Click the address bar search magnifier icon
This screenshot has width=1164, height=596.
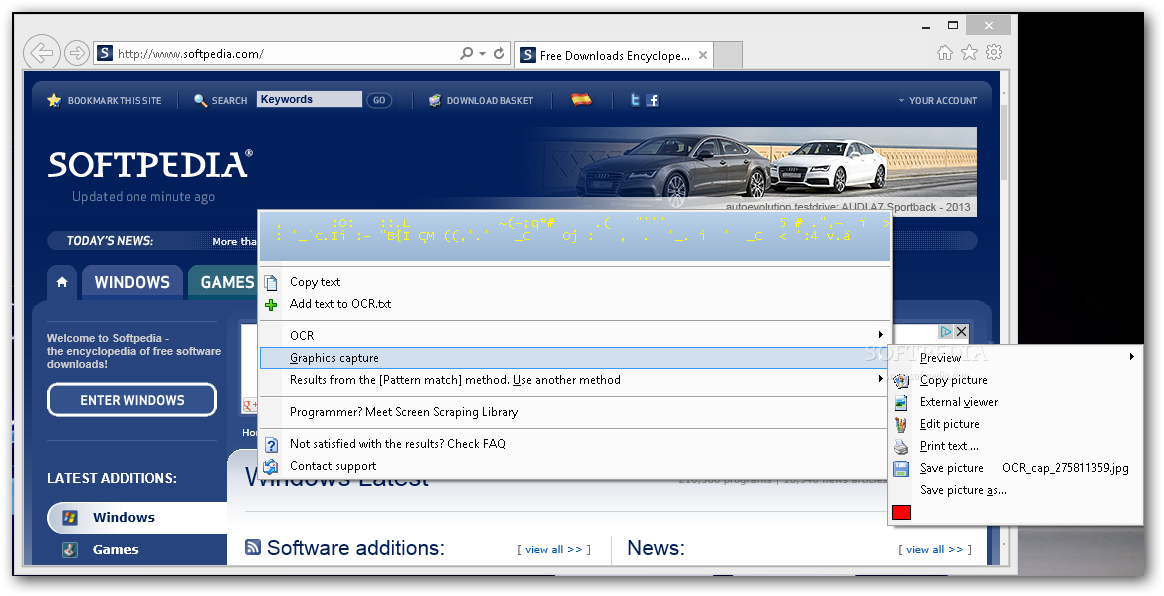click(466, 53)
